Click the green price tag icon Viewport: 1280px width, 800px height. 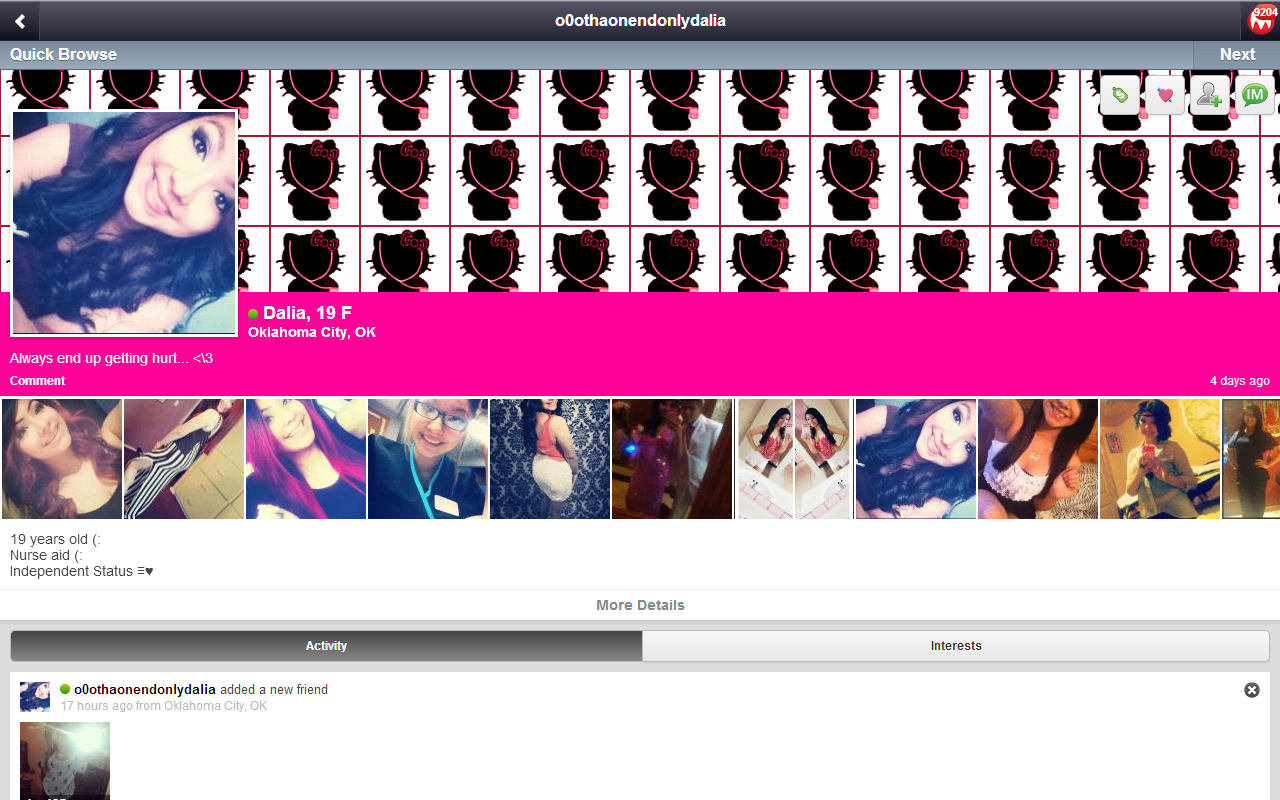click(1120, 95)
